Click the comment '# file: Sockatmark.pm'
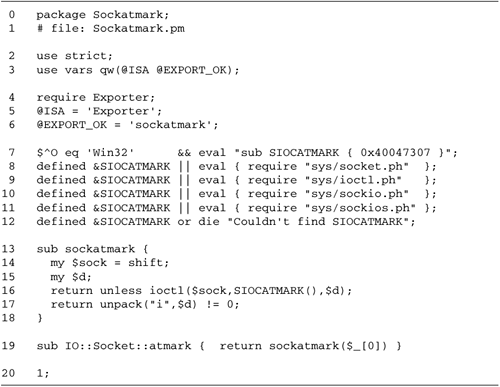This screenshot has width=500, height=387. pos(110,28)
